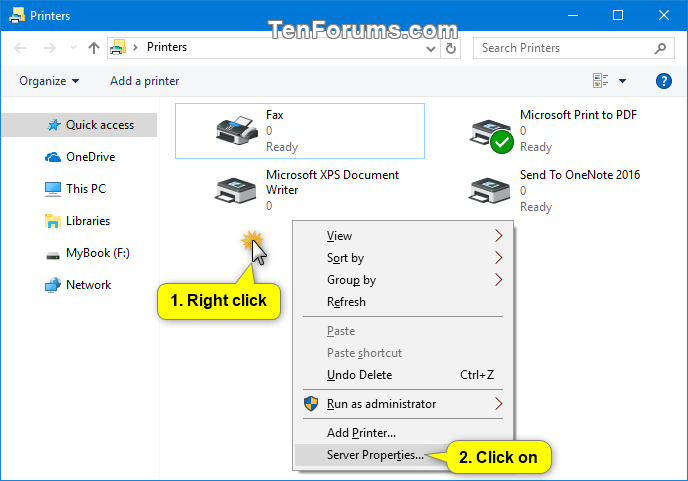688x481 pixels.
Task: Expand the address bar history dropdown
Action: point(431,48)
